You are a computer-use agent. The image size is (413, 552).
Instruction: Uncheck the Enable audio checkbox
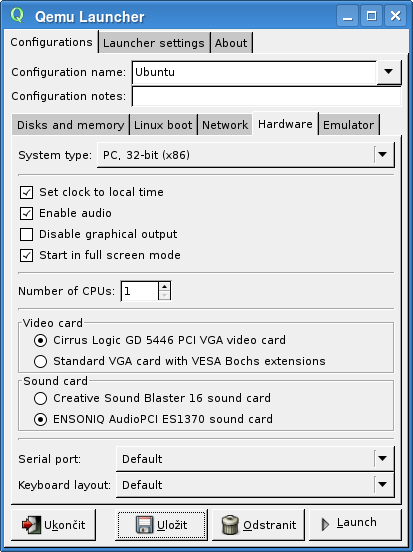pos(26,213)
